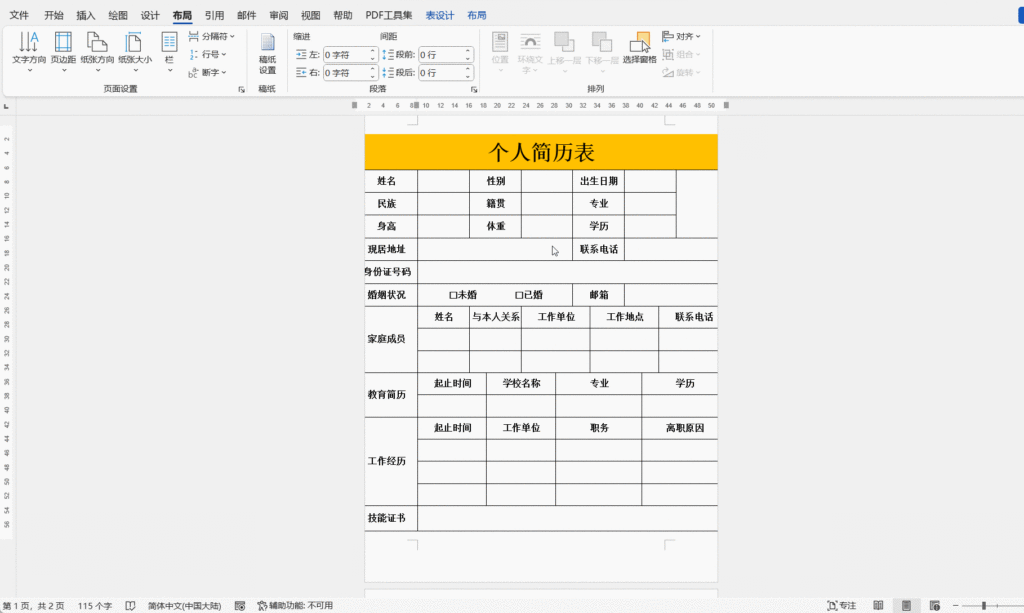Switch to Review (审阅) tab
1024x613 pixels.
[x=278, y=15]
